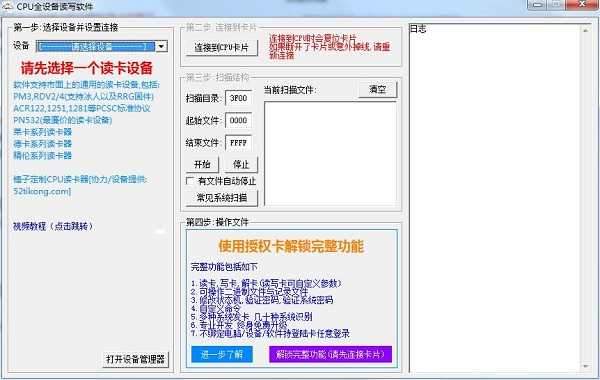Click the 52tikong.com link text

pos(42,191)
